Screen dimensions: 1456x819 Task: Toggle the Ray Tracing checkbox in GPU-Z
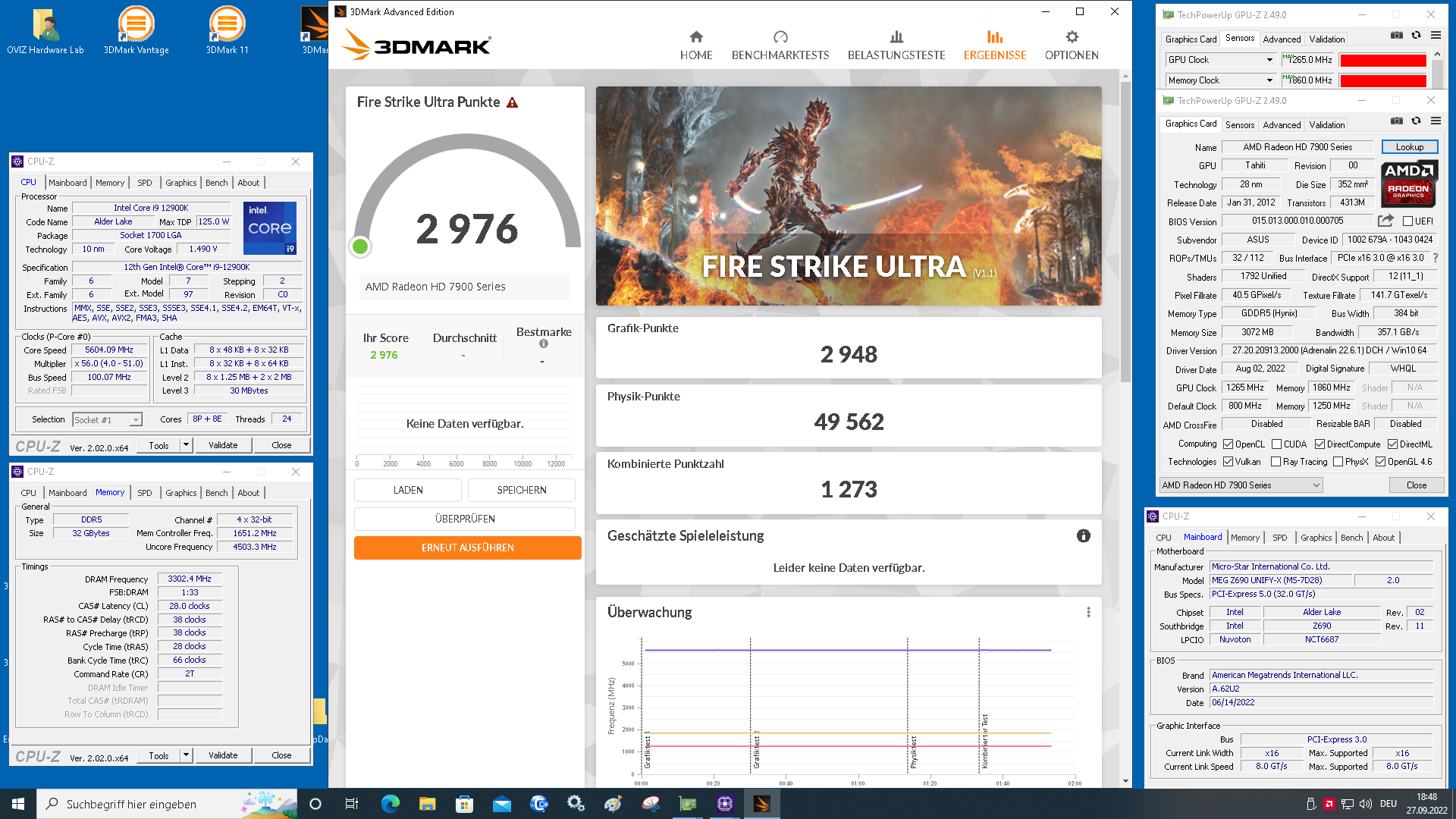pos(1276,462)
